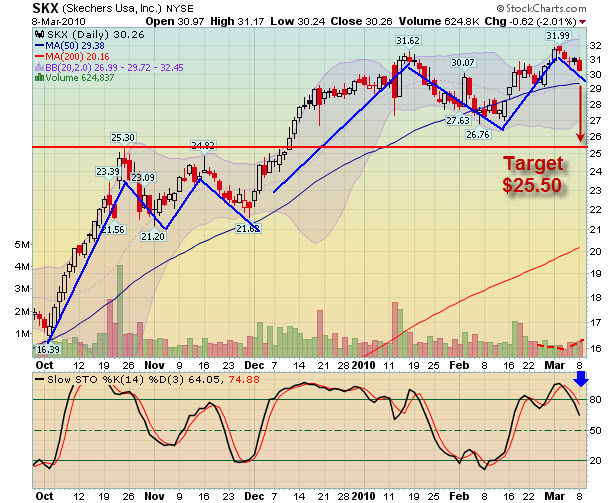616x503 pixels.
Task: Click the Oct label on price chart axis
Action: coord(44,365)
